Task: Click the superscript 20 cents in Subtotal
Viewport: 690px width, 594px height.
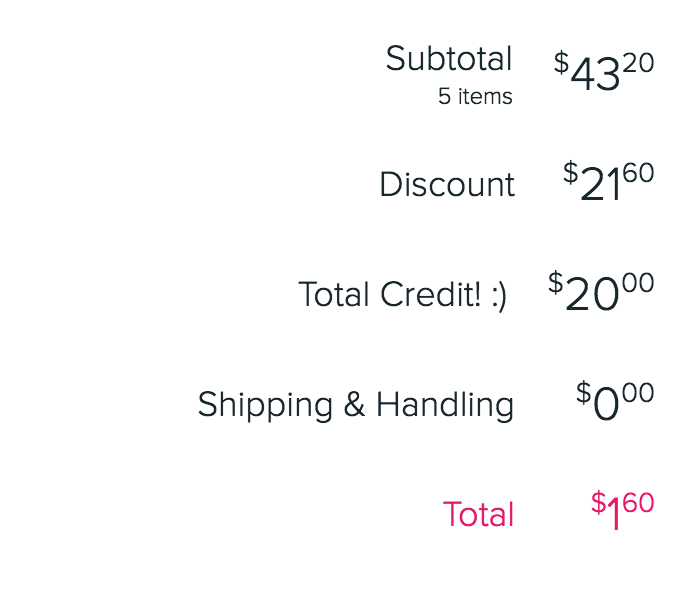Action: click(x=638, y=62)
